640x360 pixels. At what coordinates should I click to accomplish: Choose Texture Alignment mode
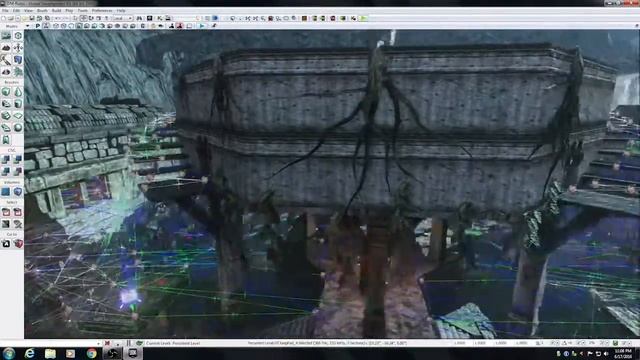point(18,48)
